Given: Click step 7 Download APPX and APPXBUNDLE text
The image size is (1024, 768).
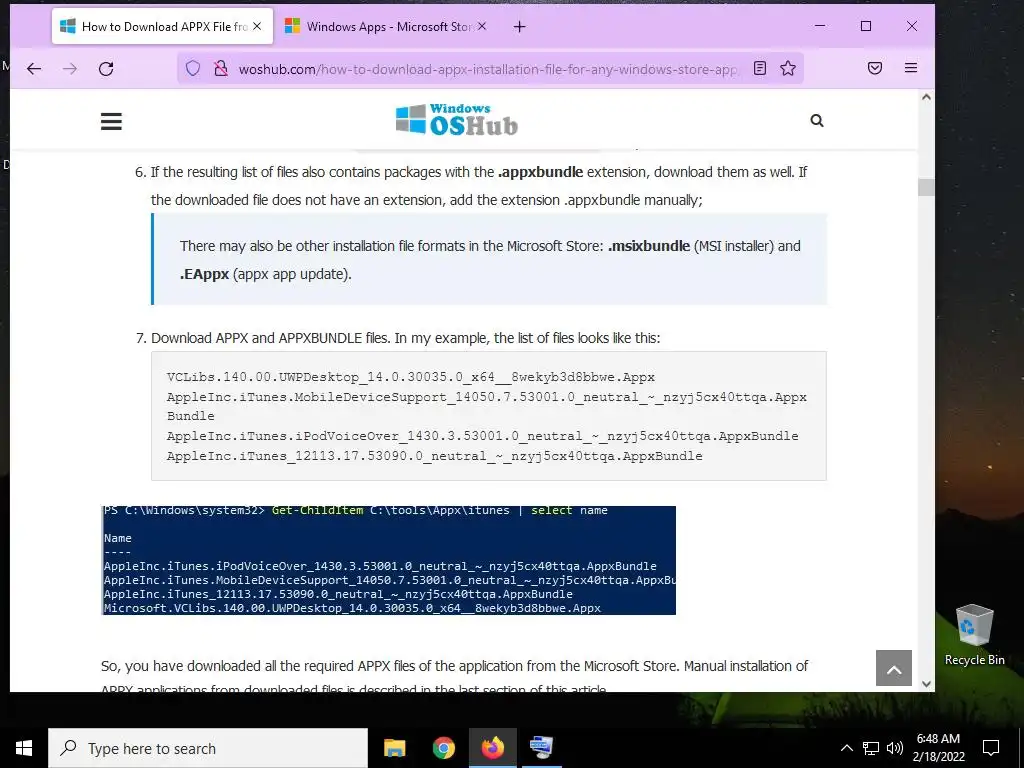Looking at the screenshot, I should tap(406, 338).
